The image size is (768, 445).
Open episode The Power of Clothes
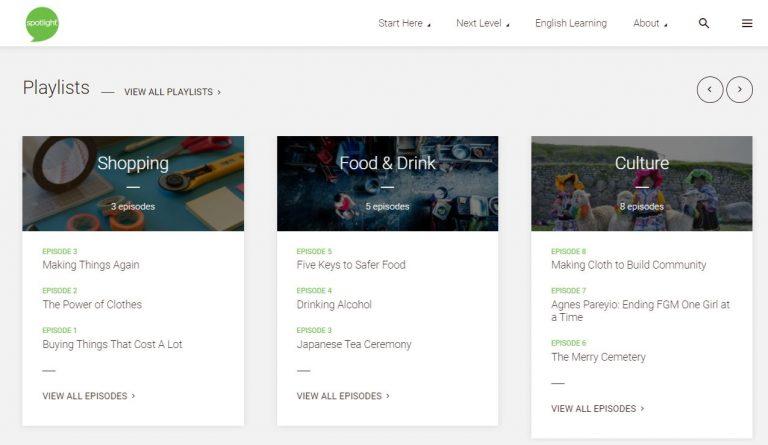92,304
